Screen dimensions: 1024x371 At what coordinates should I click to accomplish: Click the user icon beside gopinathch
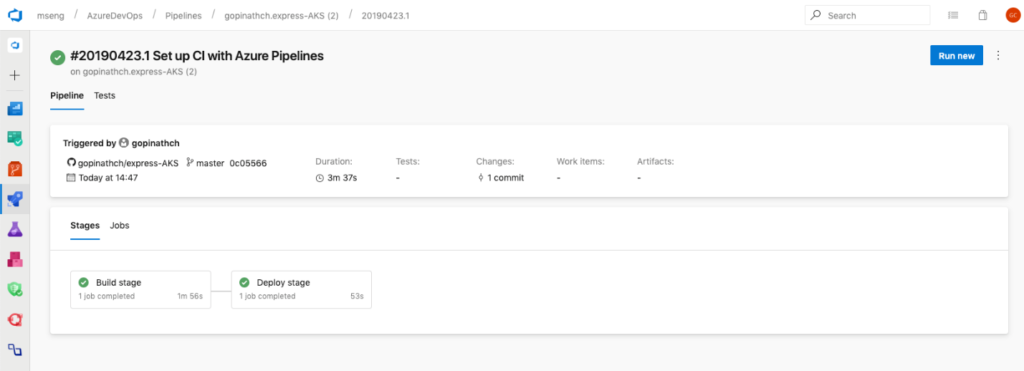(x=124, y=142)
